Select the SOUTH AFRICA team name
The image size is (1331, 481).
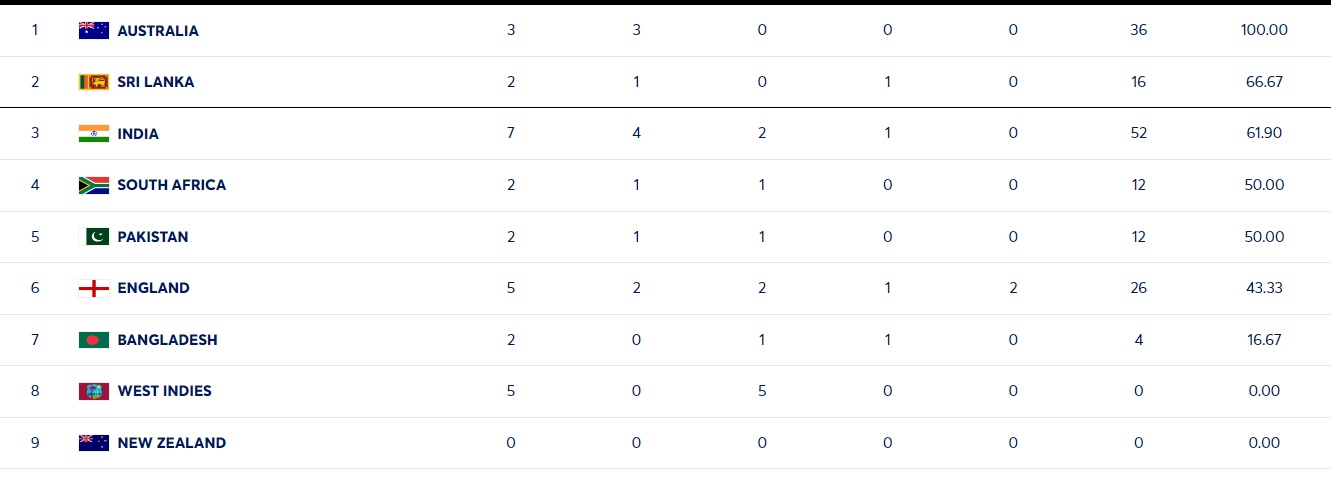(x=171, y=185)
